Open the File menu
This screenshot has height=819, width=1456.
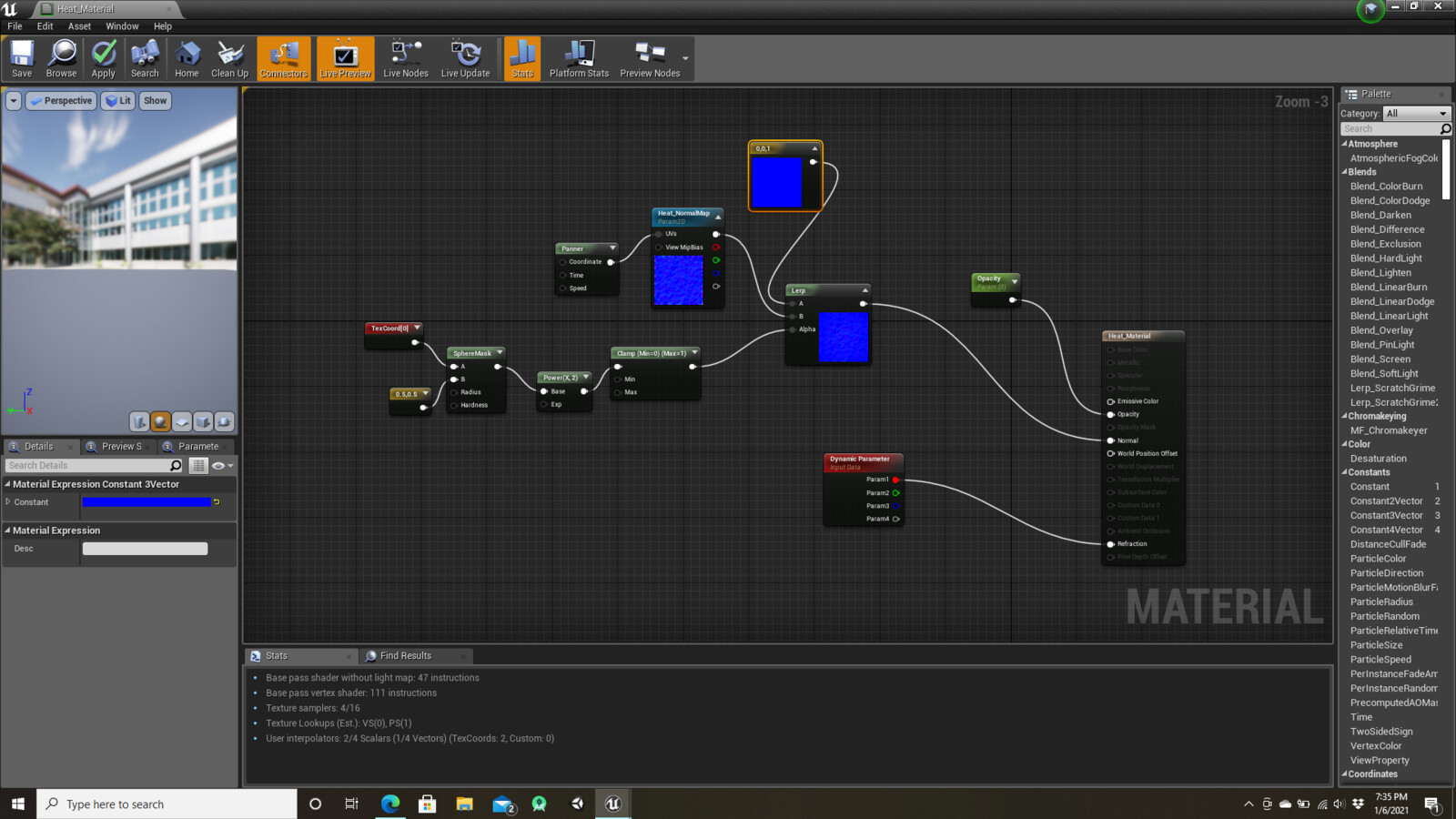tap(15, 26)
